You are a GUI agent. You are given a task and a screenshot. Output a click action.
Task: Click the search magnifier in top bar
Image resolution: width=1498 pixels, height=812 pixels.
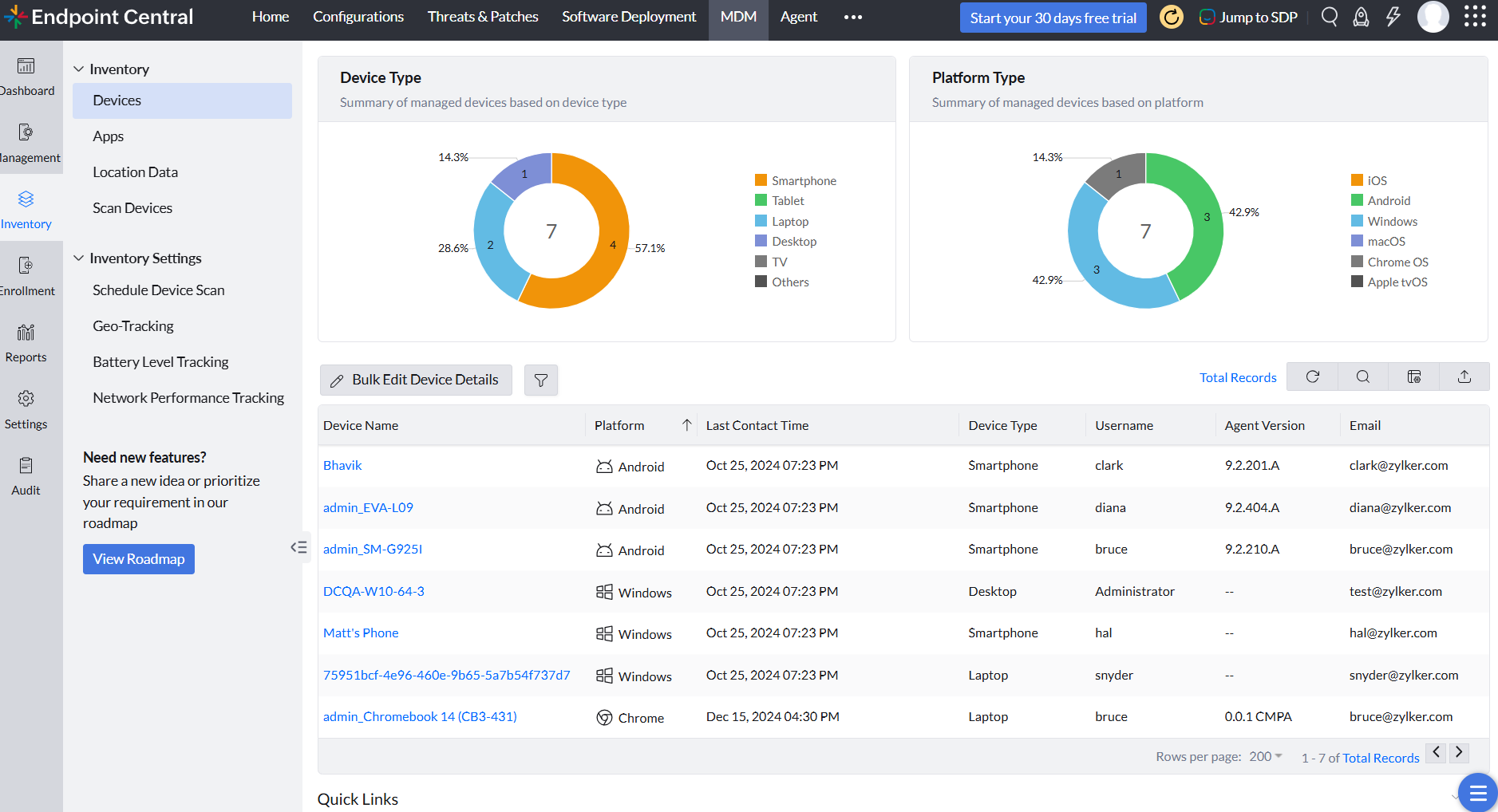coord(1330,17)
